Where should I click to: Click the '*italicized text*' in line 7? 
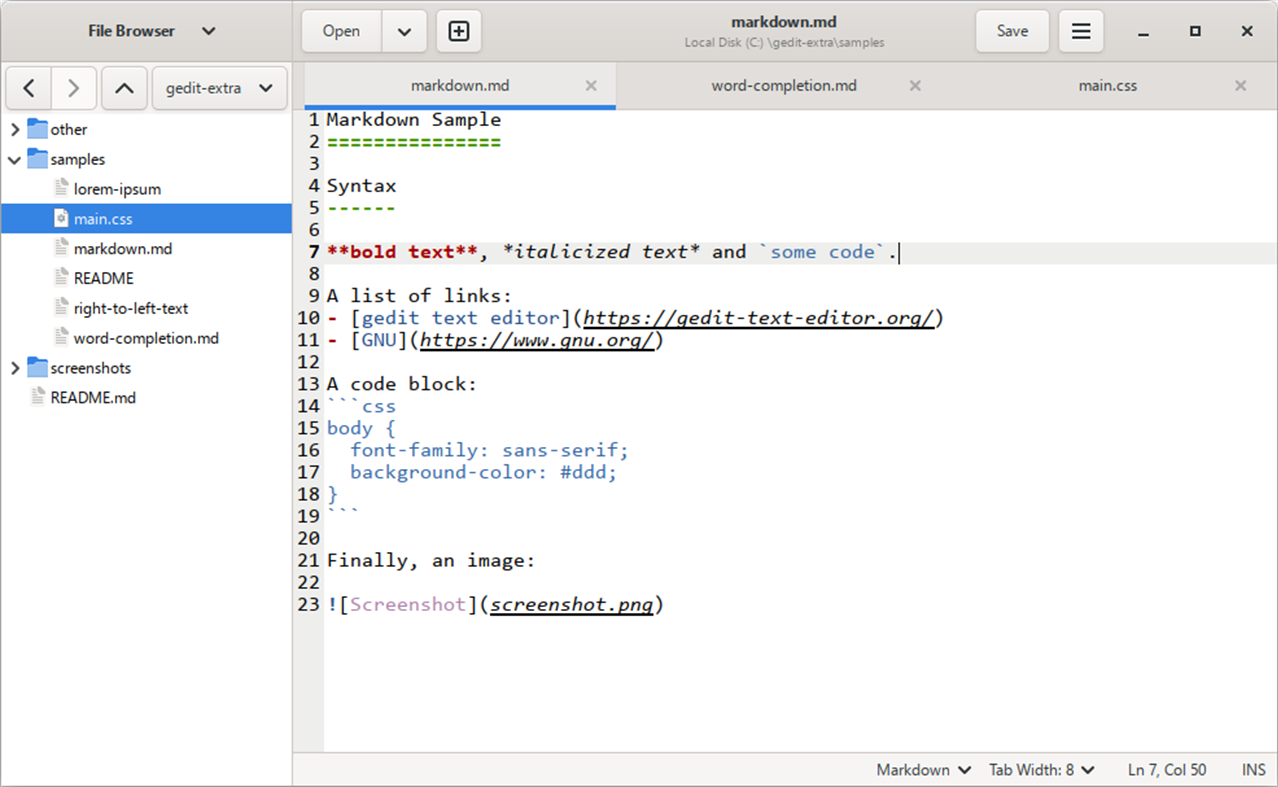click(601, 252)
